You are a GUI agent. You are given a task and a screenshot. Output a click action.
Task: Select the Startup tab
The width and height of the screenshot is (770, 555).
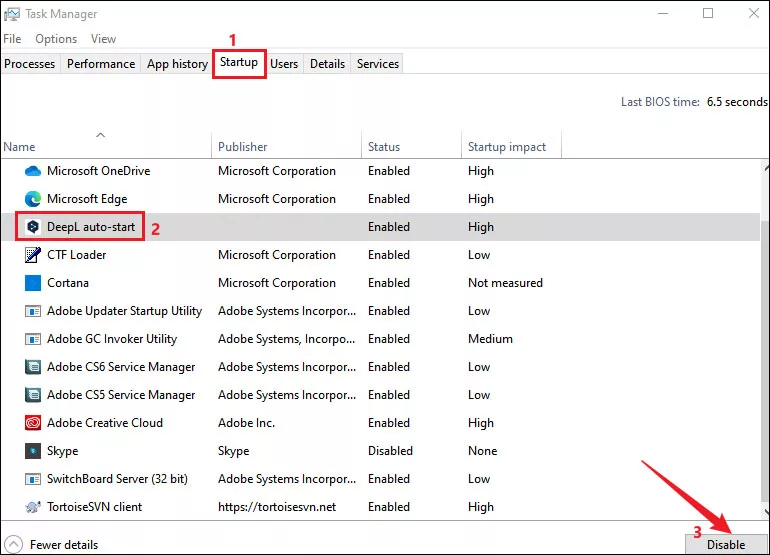[239, 62]
